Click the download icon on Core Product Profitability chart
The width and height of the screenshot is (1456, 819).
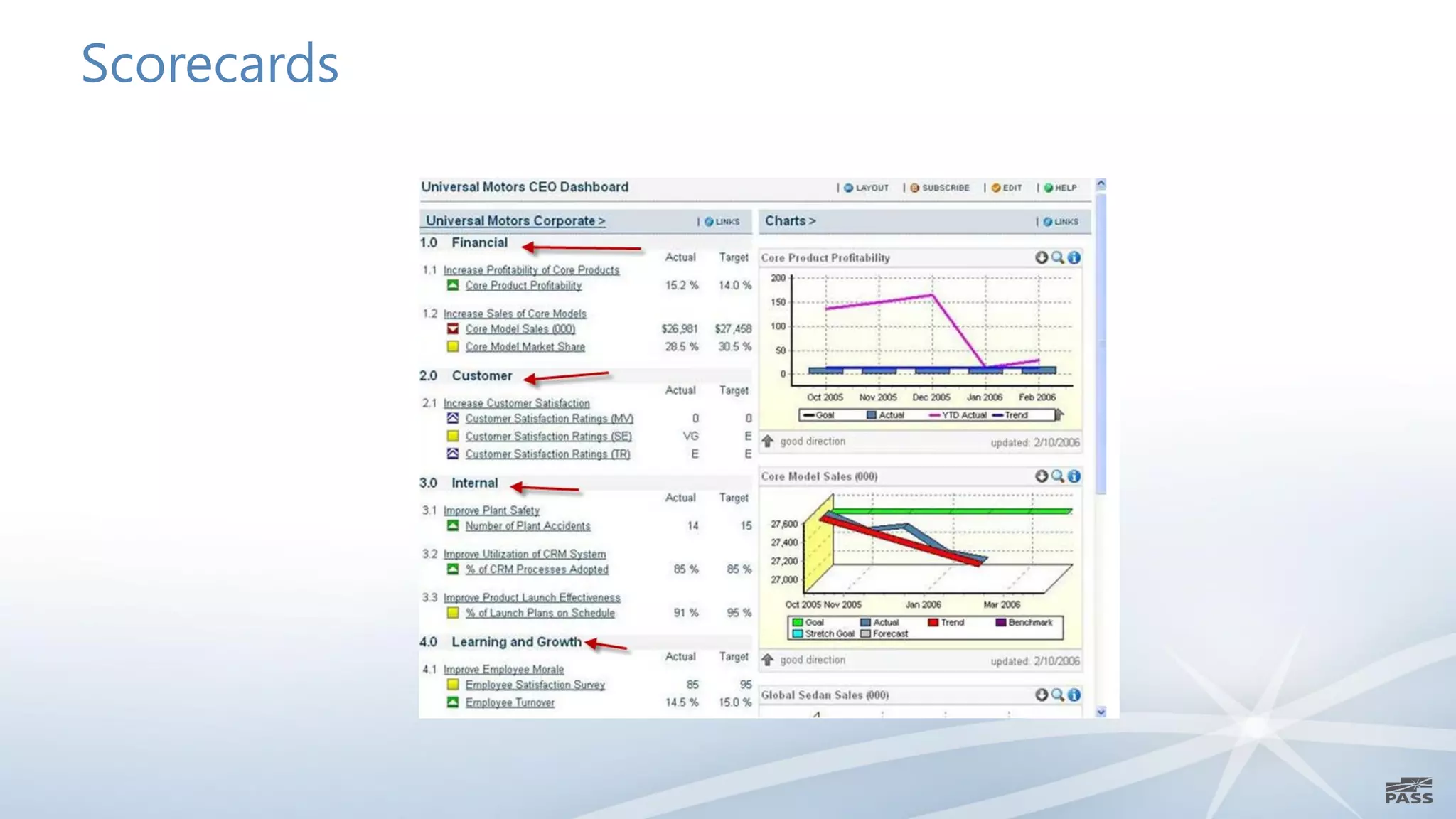(x=1042, y=257)
